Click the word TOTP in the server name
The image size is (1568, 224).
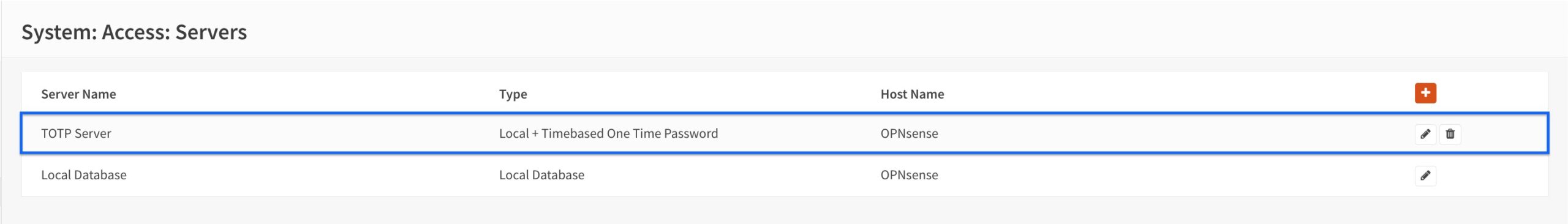point(56,133)
